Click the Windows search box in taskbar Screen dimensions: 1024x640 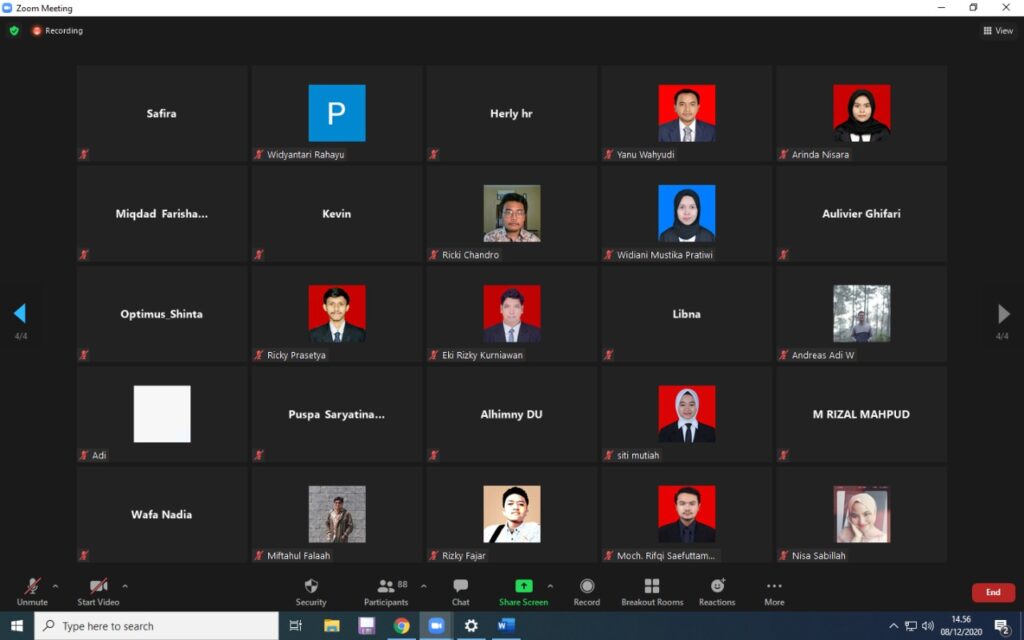[157, 626]
